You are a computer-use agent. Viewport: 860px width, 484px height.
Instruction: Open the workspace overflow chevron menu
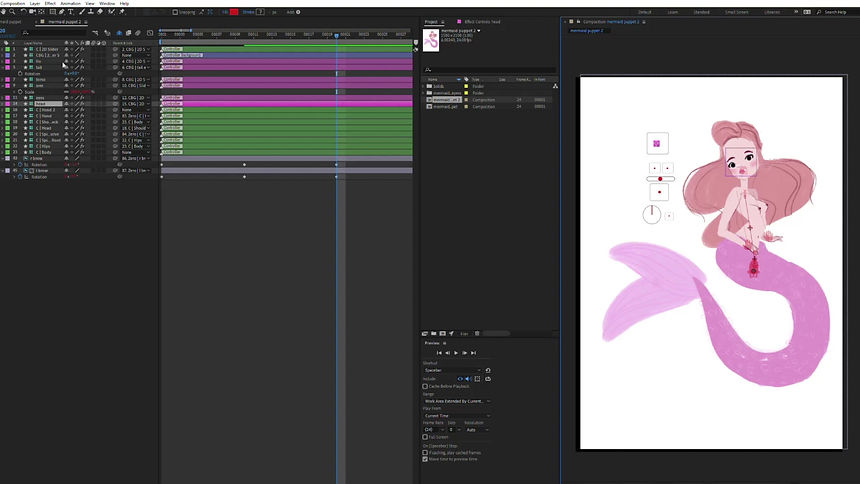tap(796, 12)
